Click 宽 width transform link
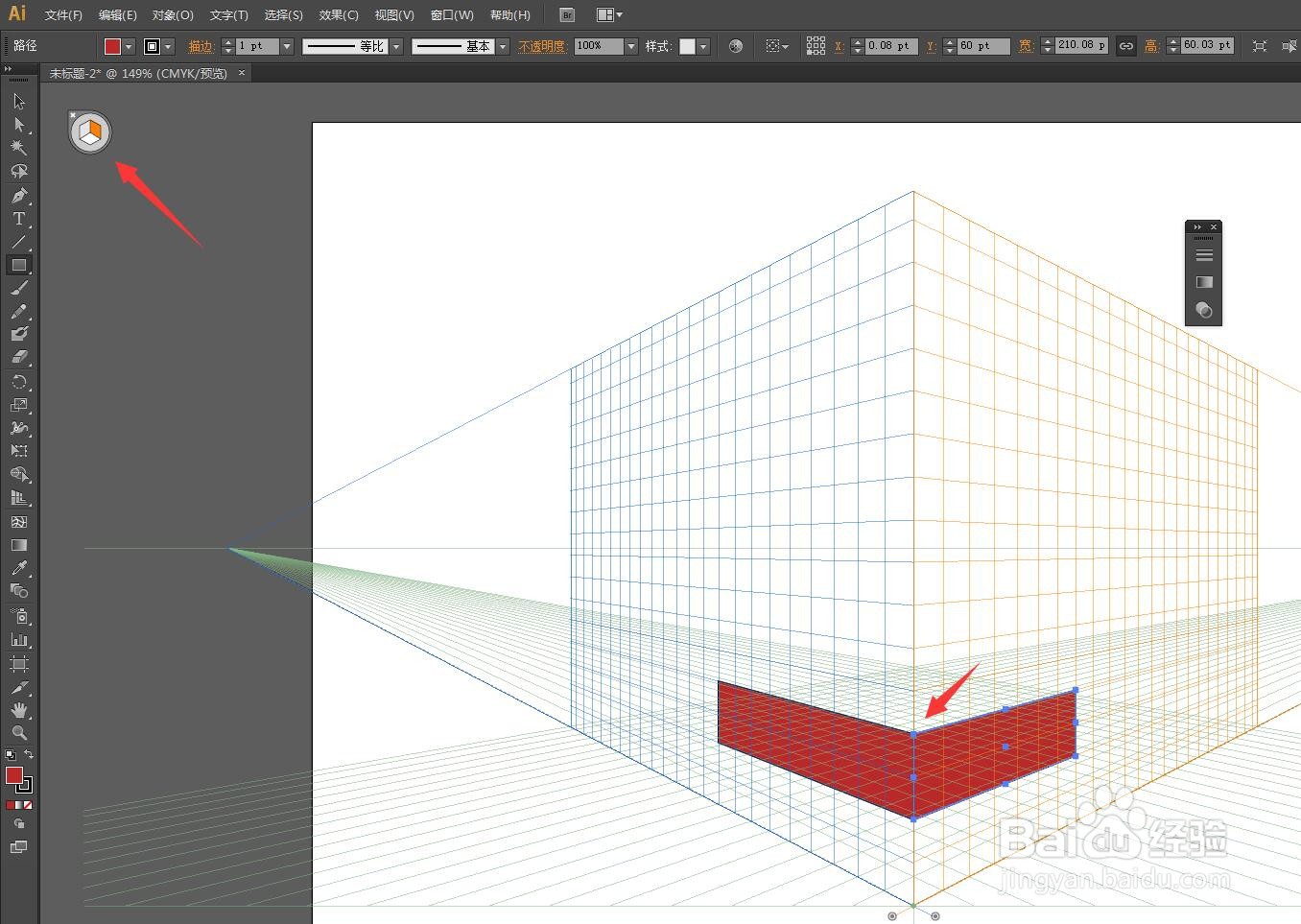The height and width of the screenshot is (924, 1301). (1026, 46)
